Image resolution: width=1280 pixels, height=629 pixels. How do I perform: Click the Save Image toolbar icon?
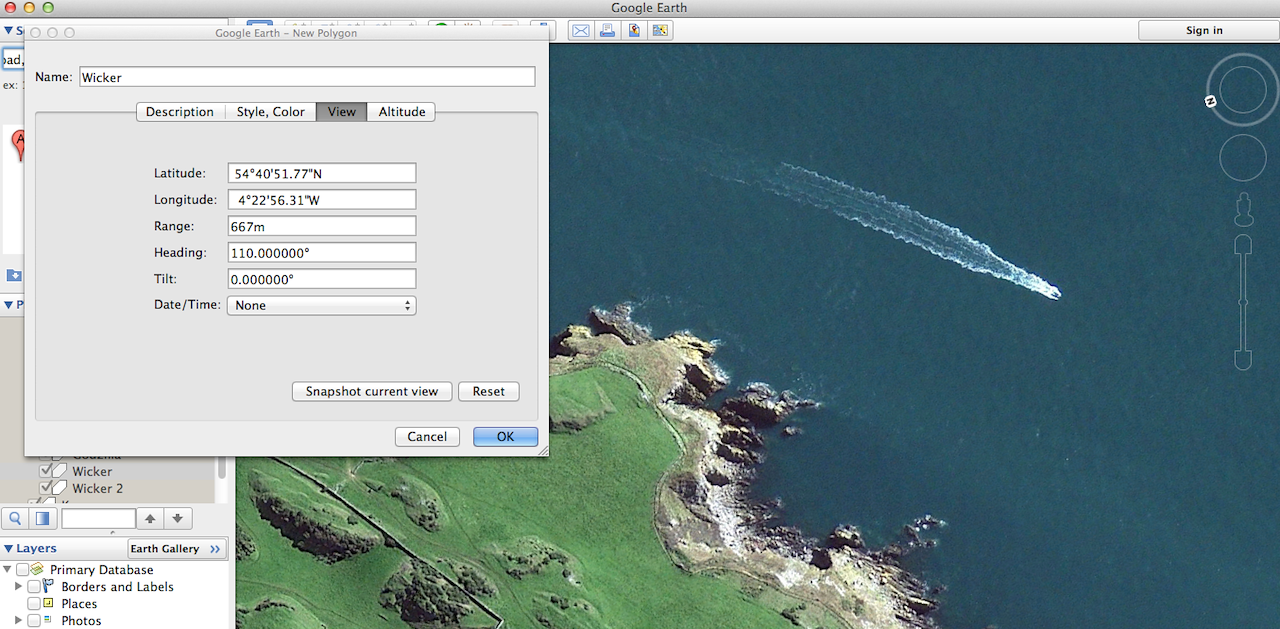[x=660, y=30]
